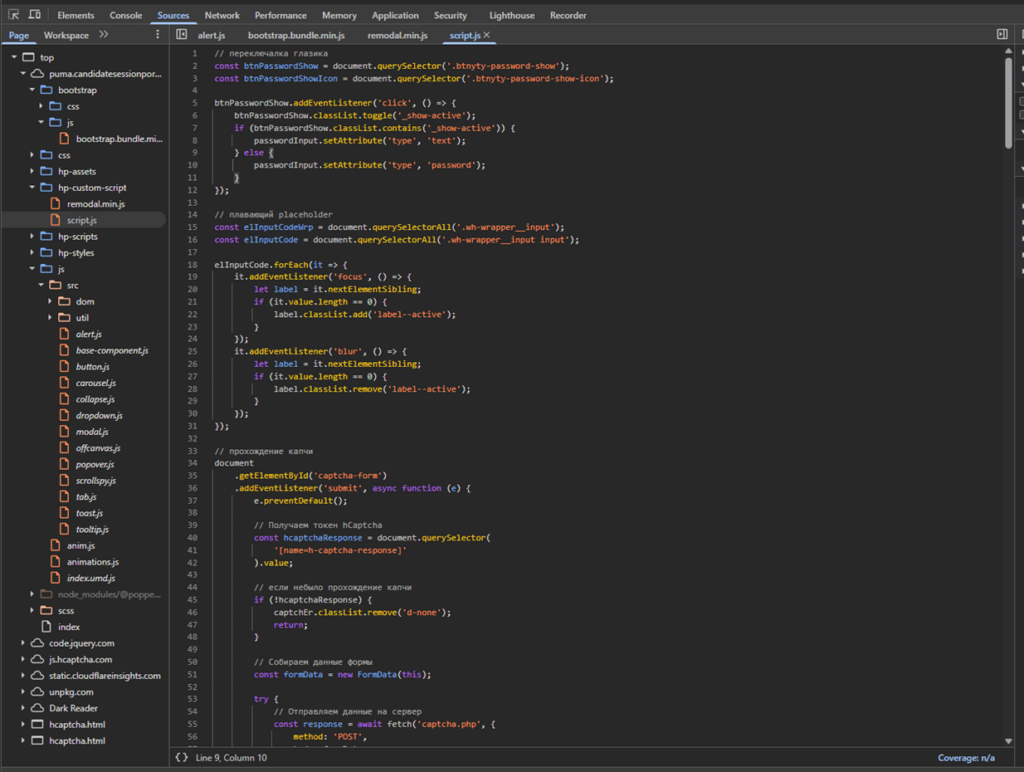Open the Elements panel tab
Viewport: 1024px width, 772px height.
click(76, 15)
